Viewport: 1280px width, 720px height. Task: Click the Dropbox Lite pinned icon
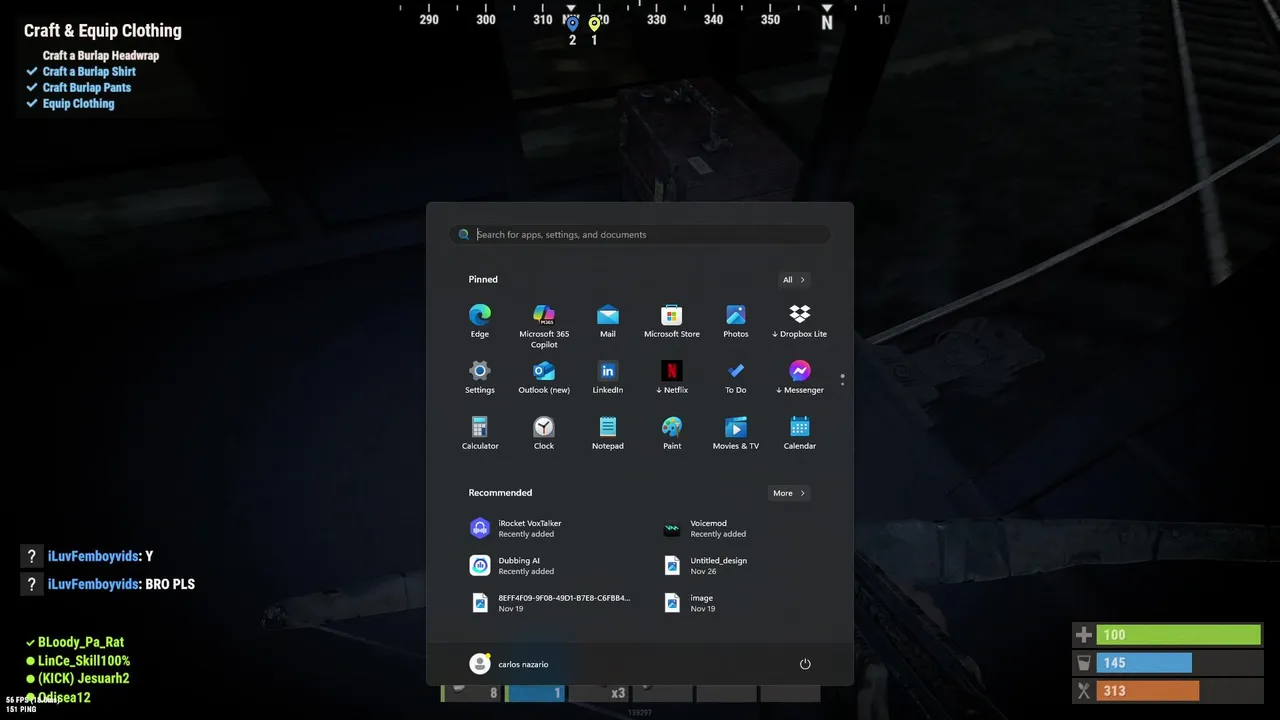click(800, 321)
